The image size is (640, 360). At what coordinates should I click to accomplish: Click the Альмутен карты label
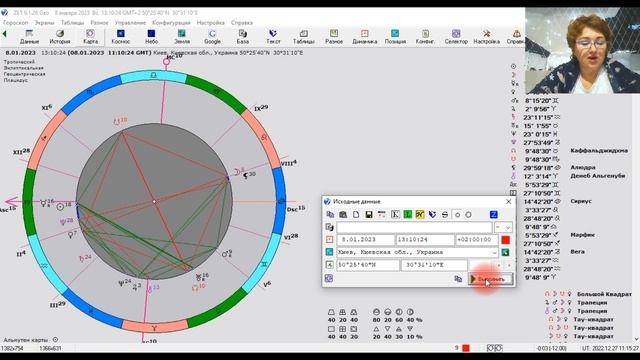tap(26, 340)
